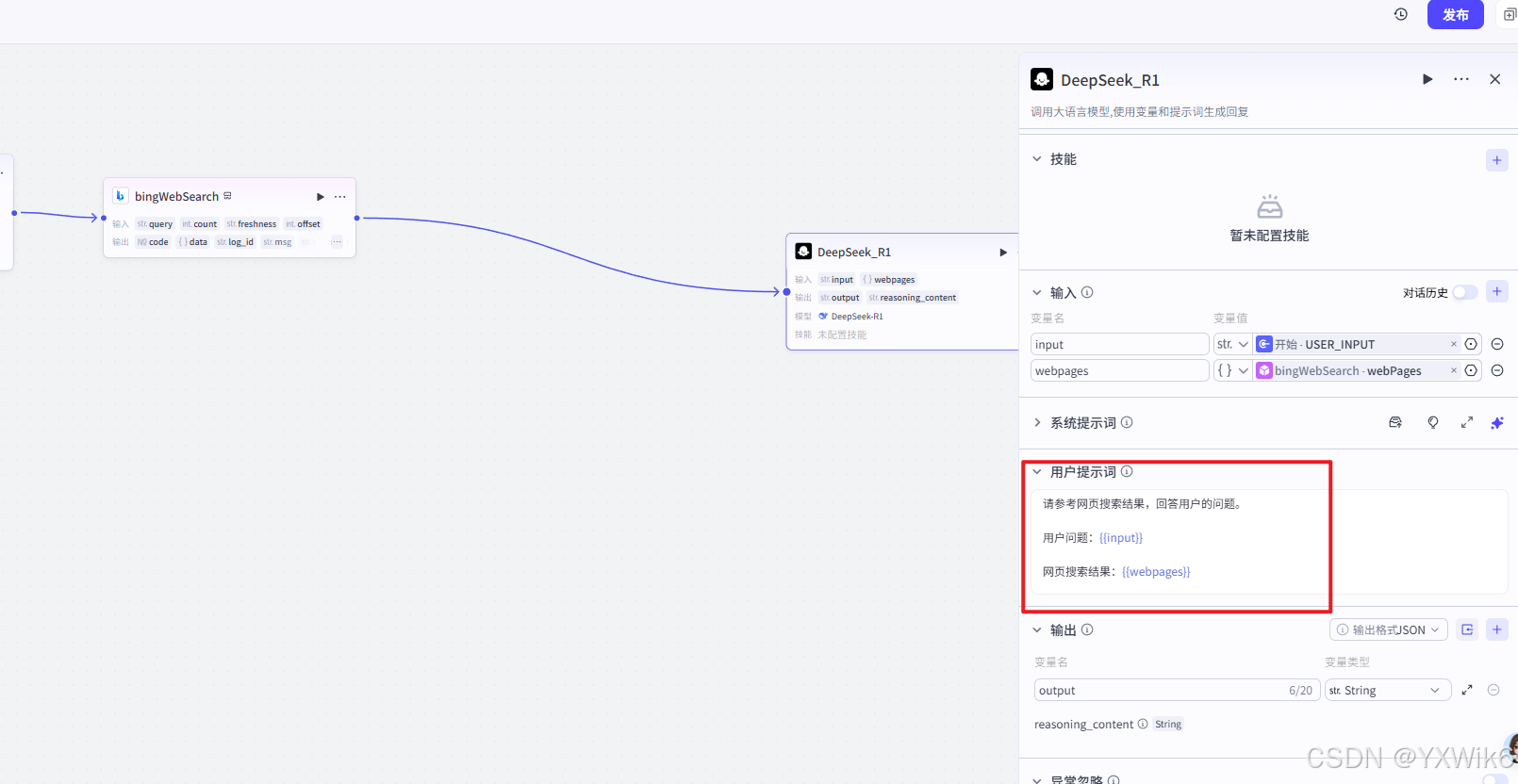Click {{webpages}} variable in user prompt

(x=1156, y=571)
